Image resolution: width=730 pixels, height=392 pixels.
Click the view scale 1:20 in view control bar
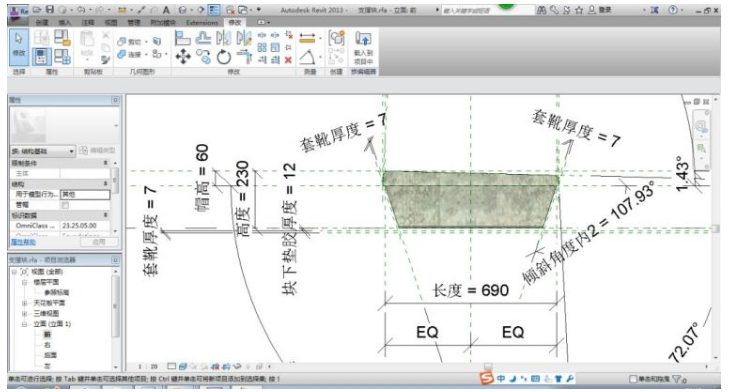tap(148, 367)
